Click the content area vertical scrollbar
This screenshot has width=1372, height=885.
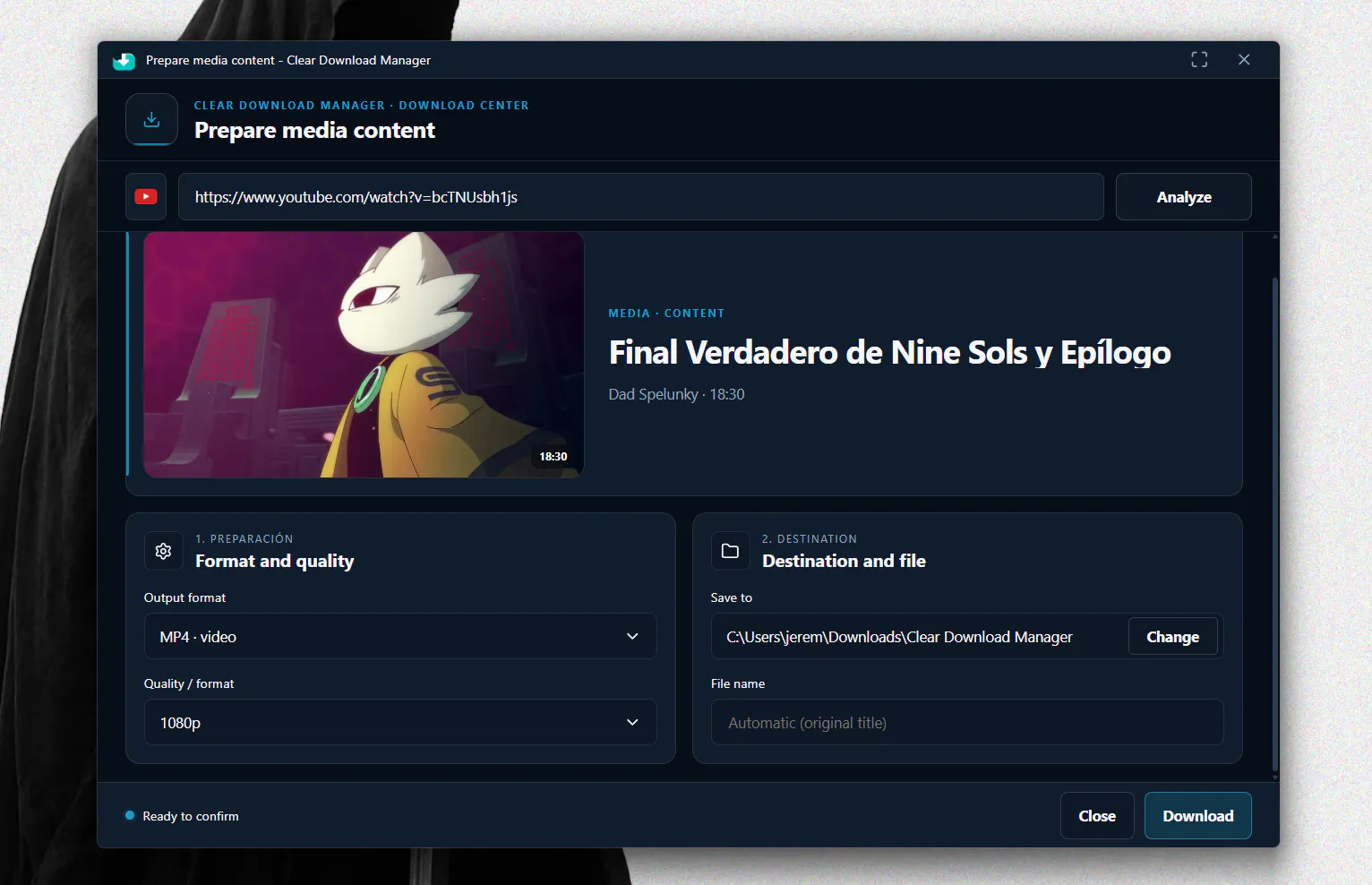(x=1274, y=524)
